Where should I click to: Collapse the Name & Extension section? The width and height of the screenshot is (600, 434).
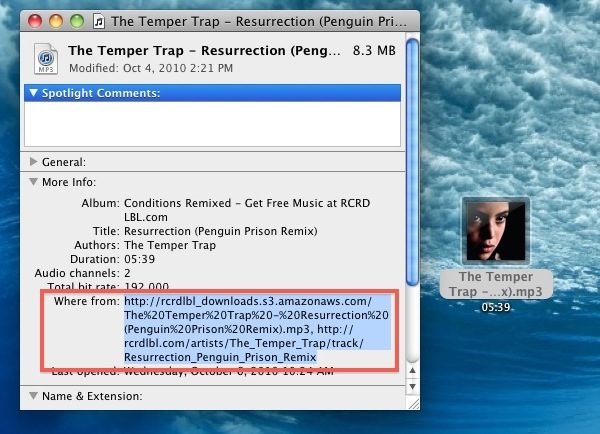(34, 396)
